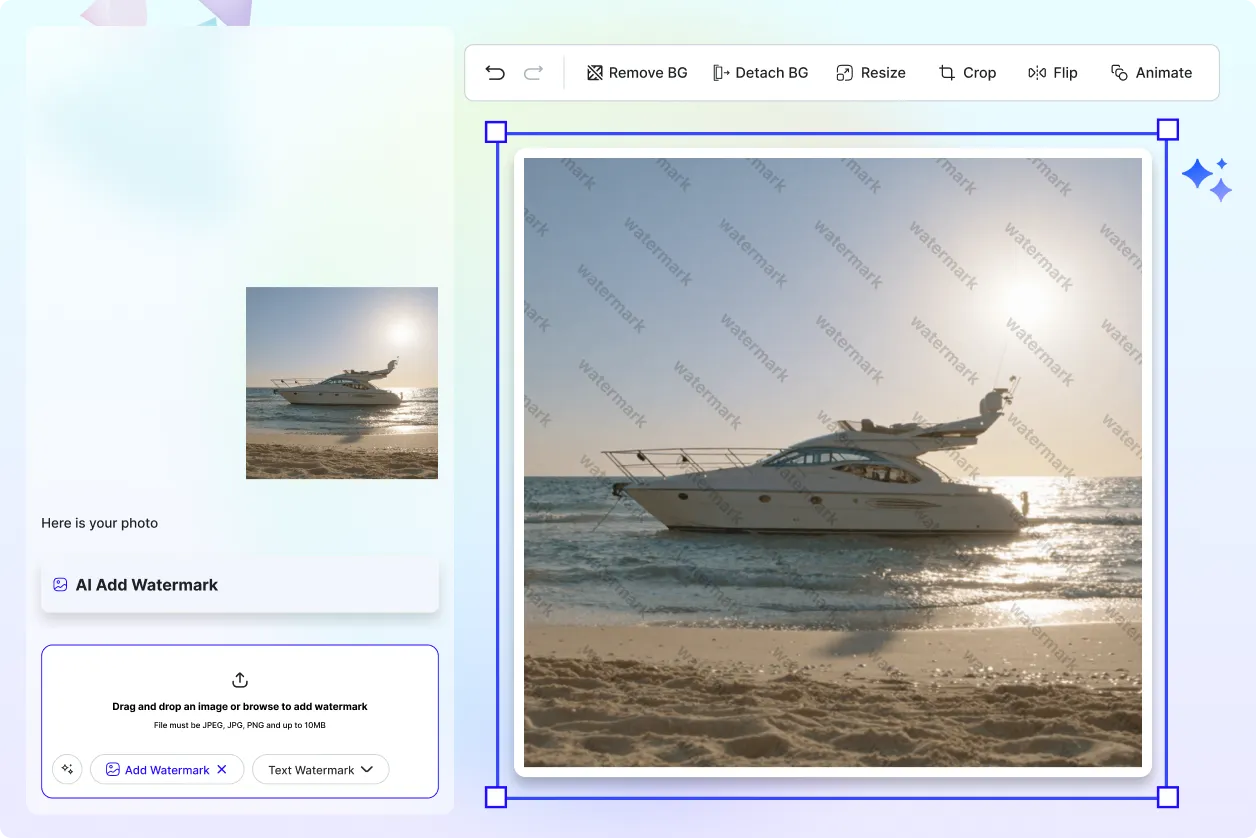Click the small boat photo thumbnail
This screenshot has height=838, width=1256.
point(341,383)
